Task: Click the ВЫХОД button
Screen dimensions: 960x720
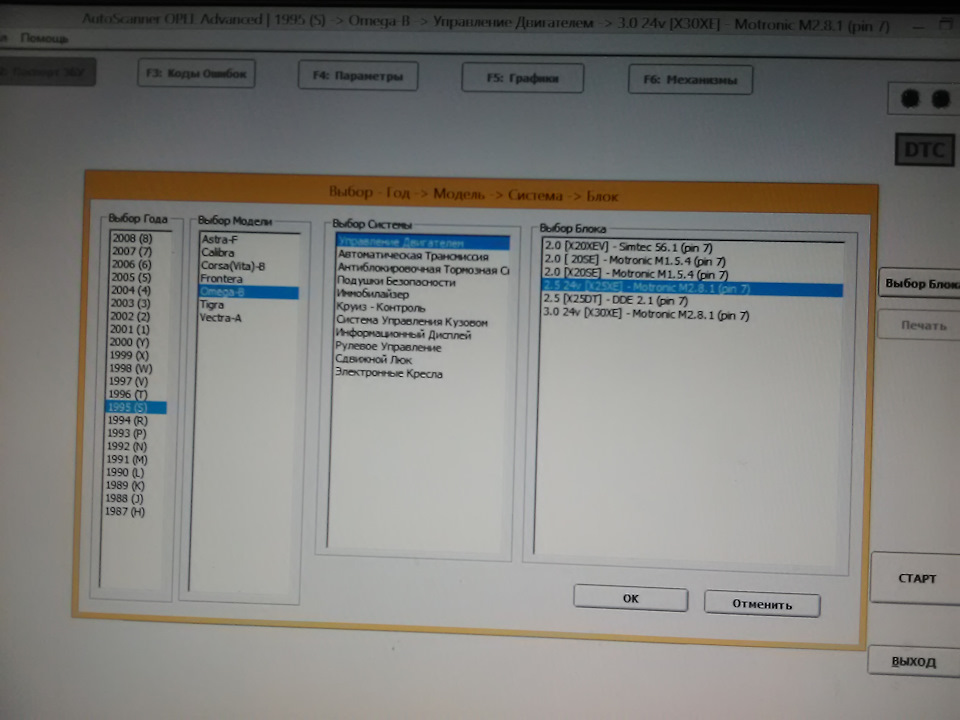Action: point(913,661)
